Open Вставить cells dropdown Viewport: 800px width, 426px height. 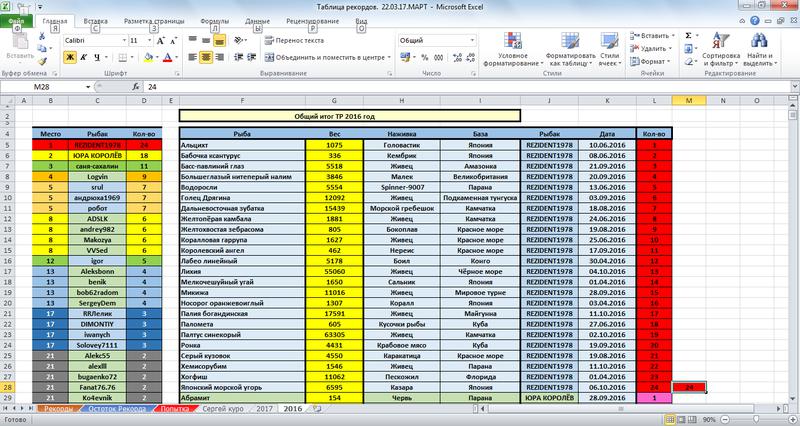click(x=652, y=36)
